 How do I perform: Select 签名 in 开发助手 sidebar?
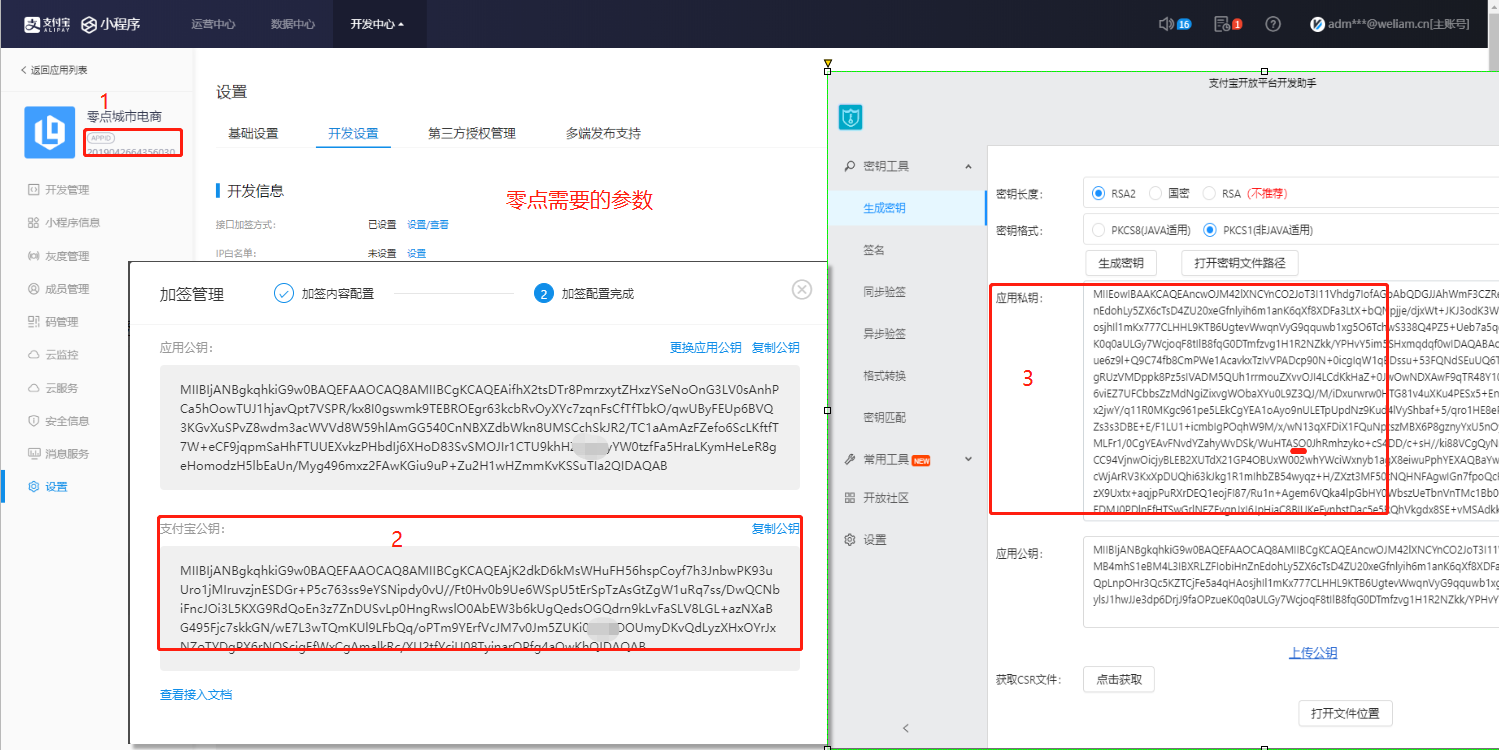(x=873, y=250)
